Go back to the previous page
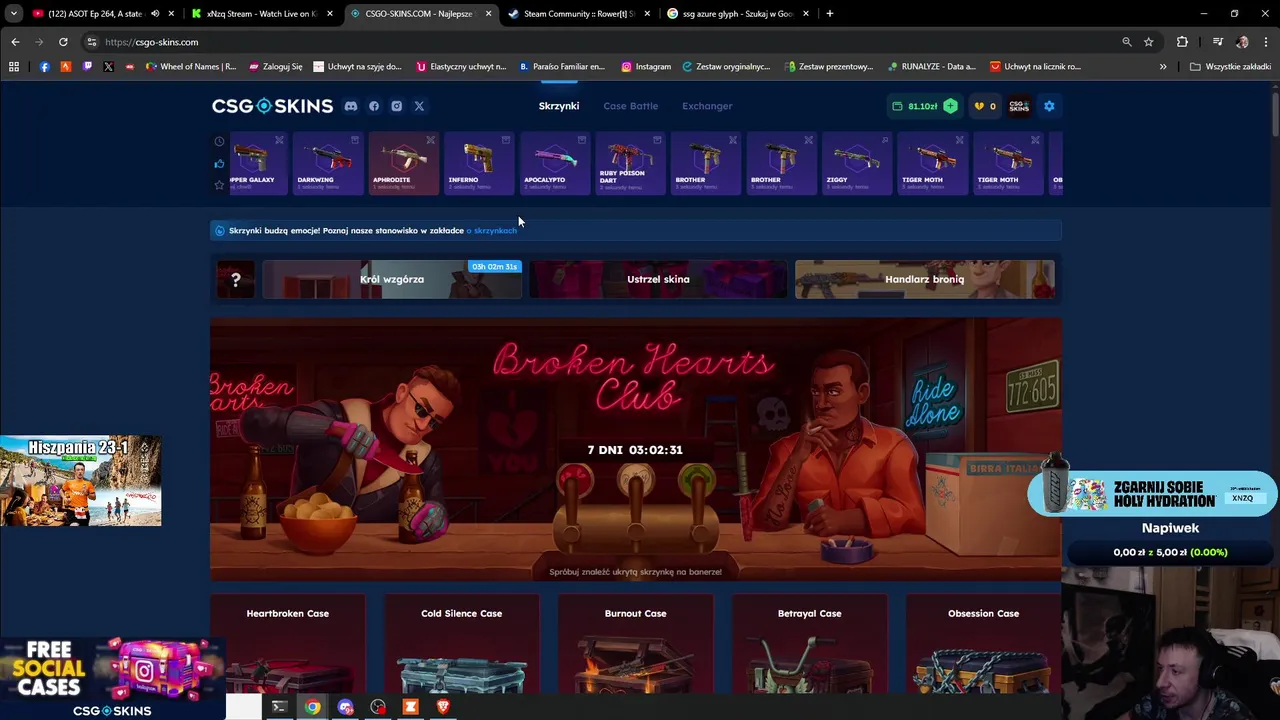1280x720 pixels. [x=15, y=42]
